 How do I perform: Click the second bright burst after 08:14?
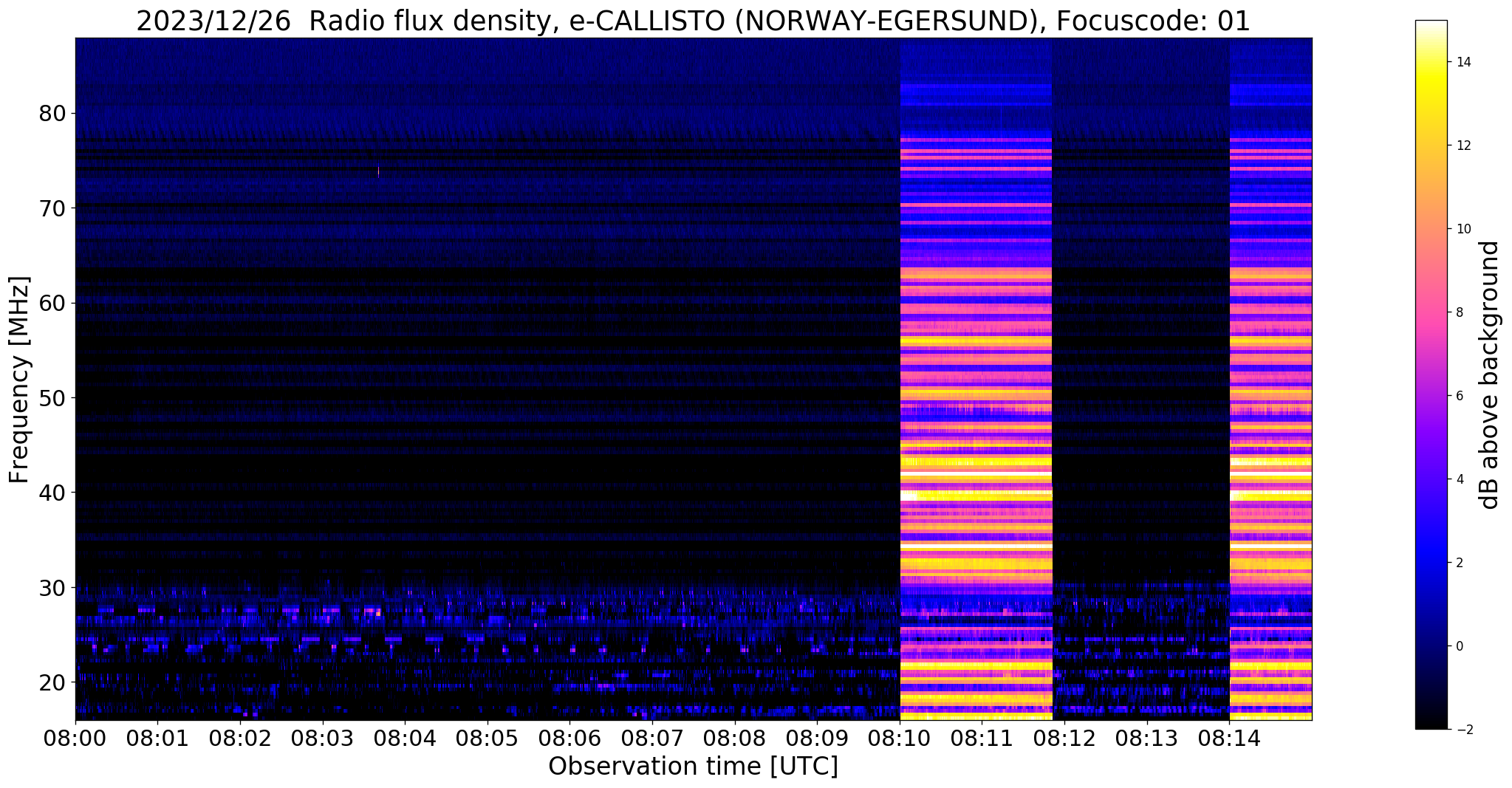coord(1270,379)
